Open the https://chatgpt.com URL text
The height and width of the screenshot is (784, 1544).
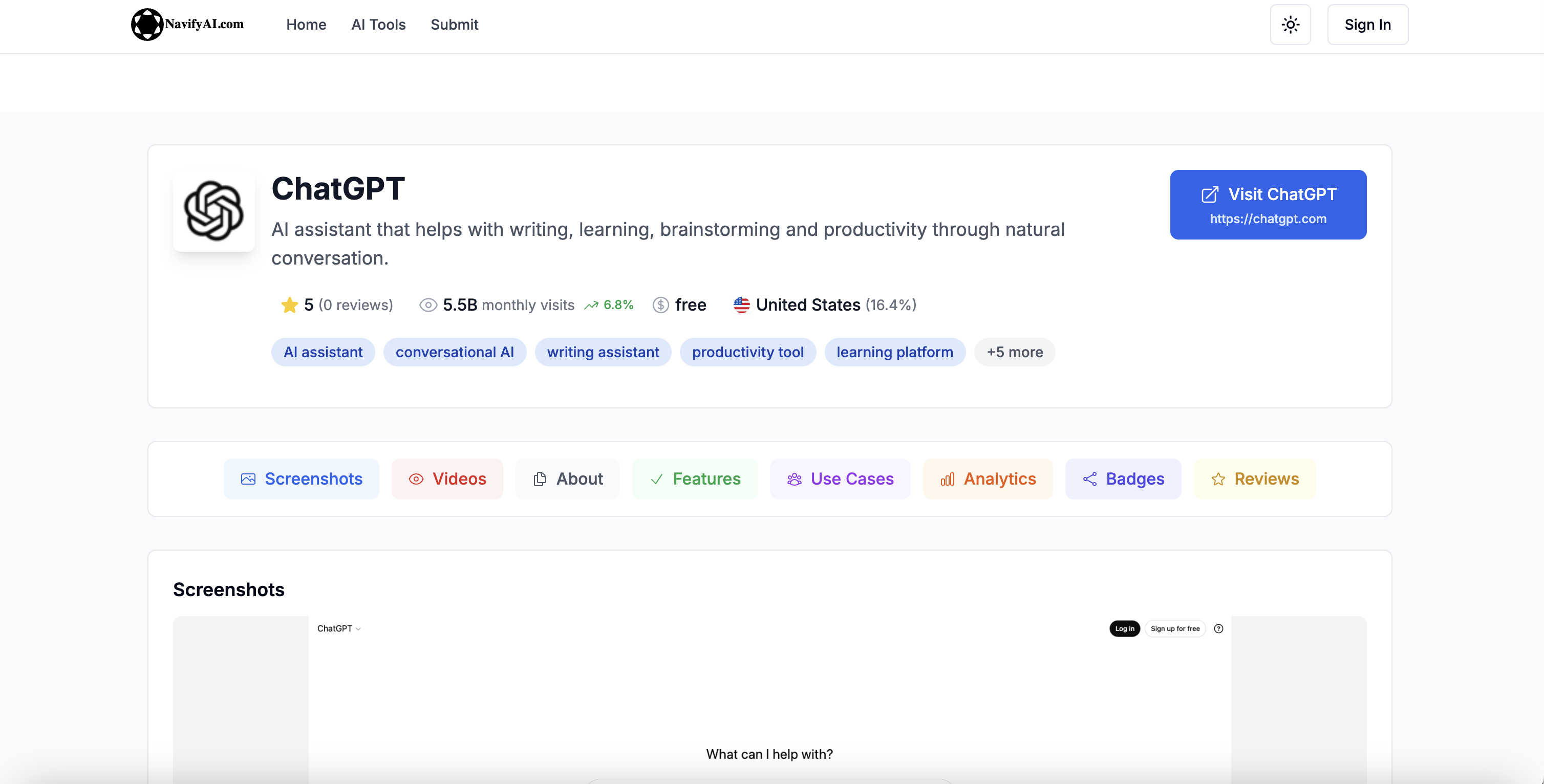1268,219
